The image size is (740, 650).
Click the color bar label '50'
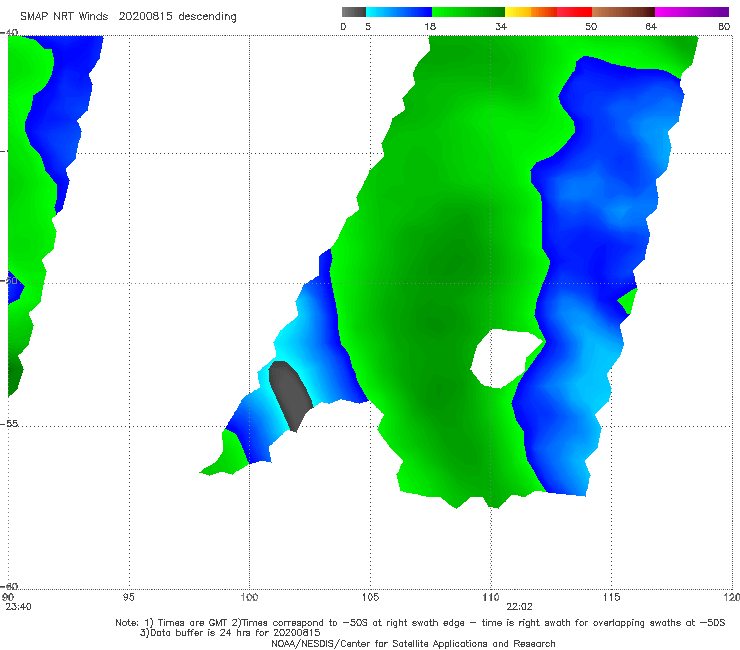tap(591, 27)
